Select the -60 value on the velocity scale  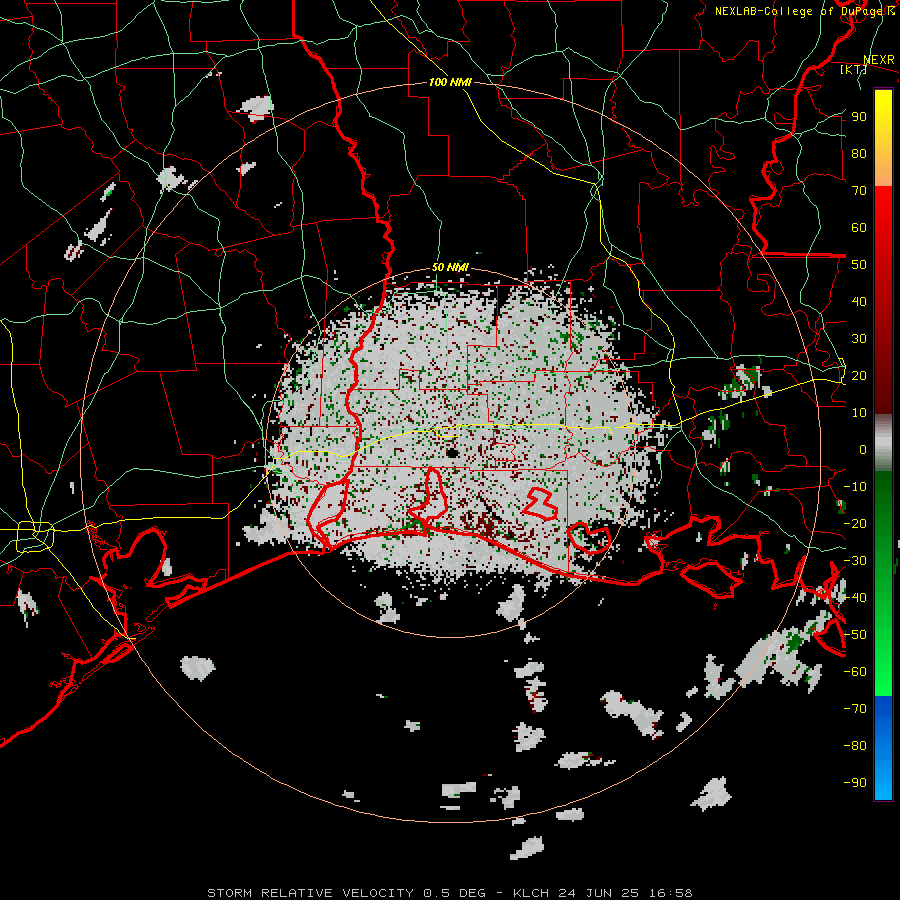point(855,672)
